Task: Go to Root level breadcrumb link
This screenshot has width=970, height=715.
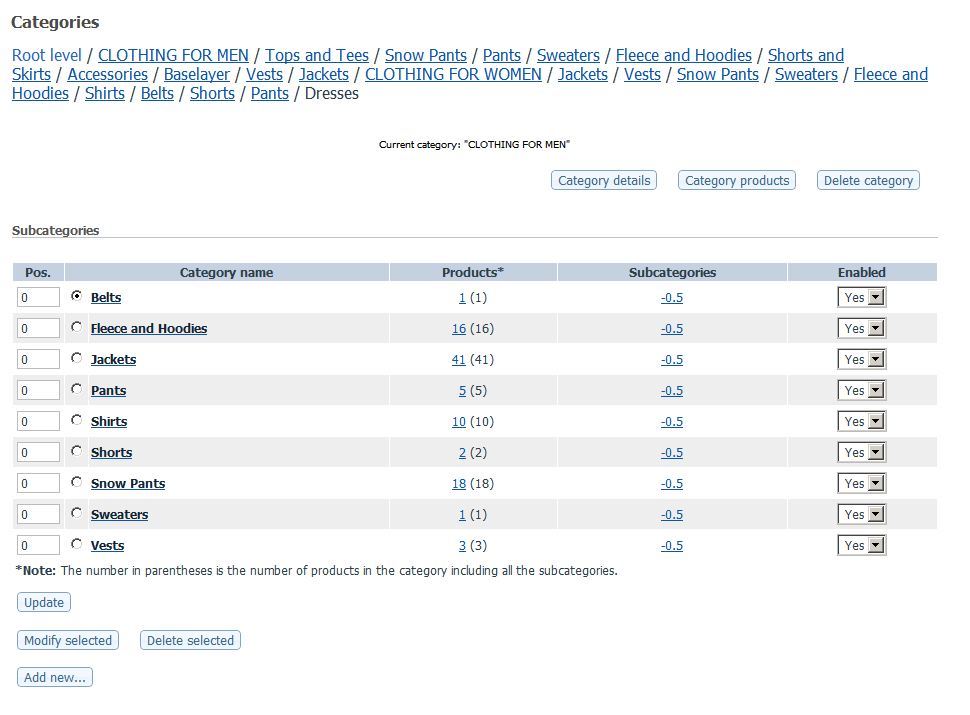Action: [x=47, y=56]
